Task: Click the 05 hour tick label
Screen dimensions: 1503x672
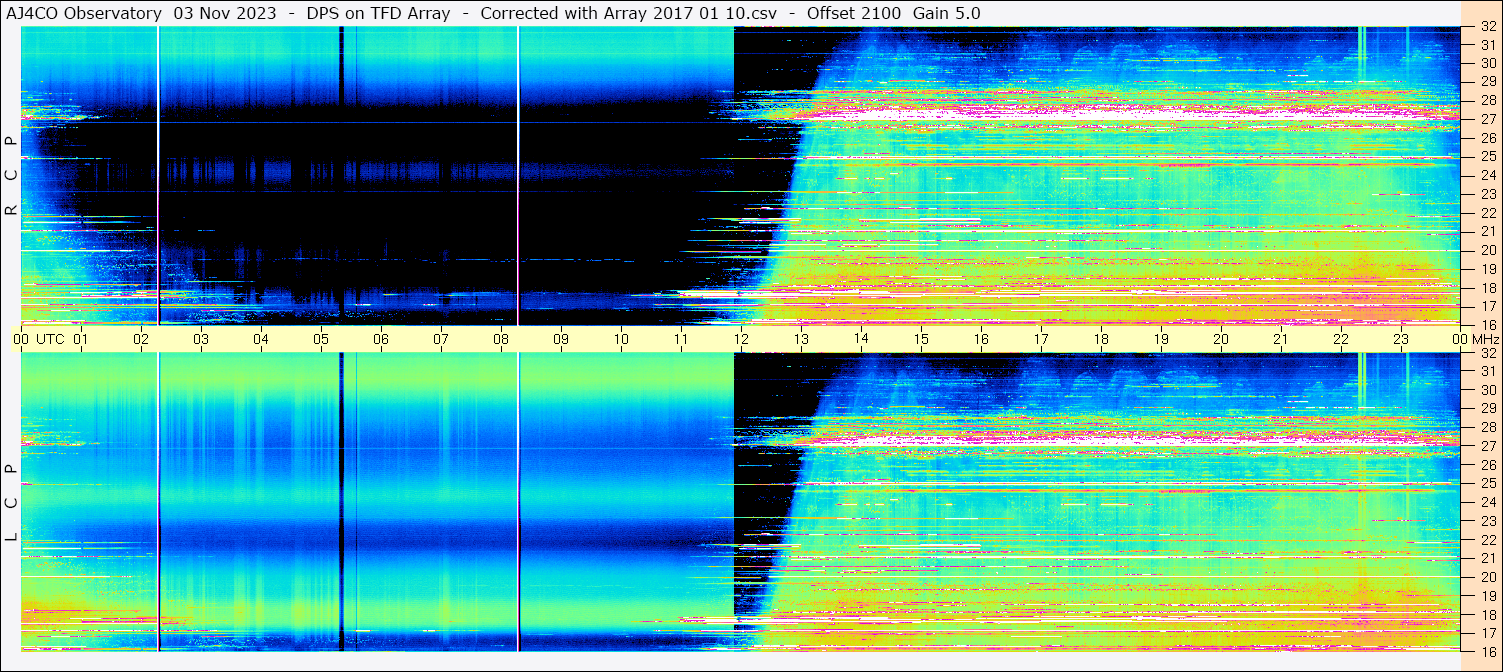Action: pyautogui.click(x=321, y=339)
